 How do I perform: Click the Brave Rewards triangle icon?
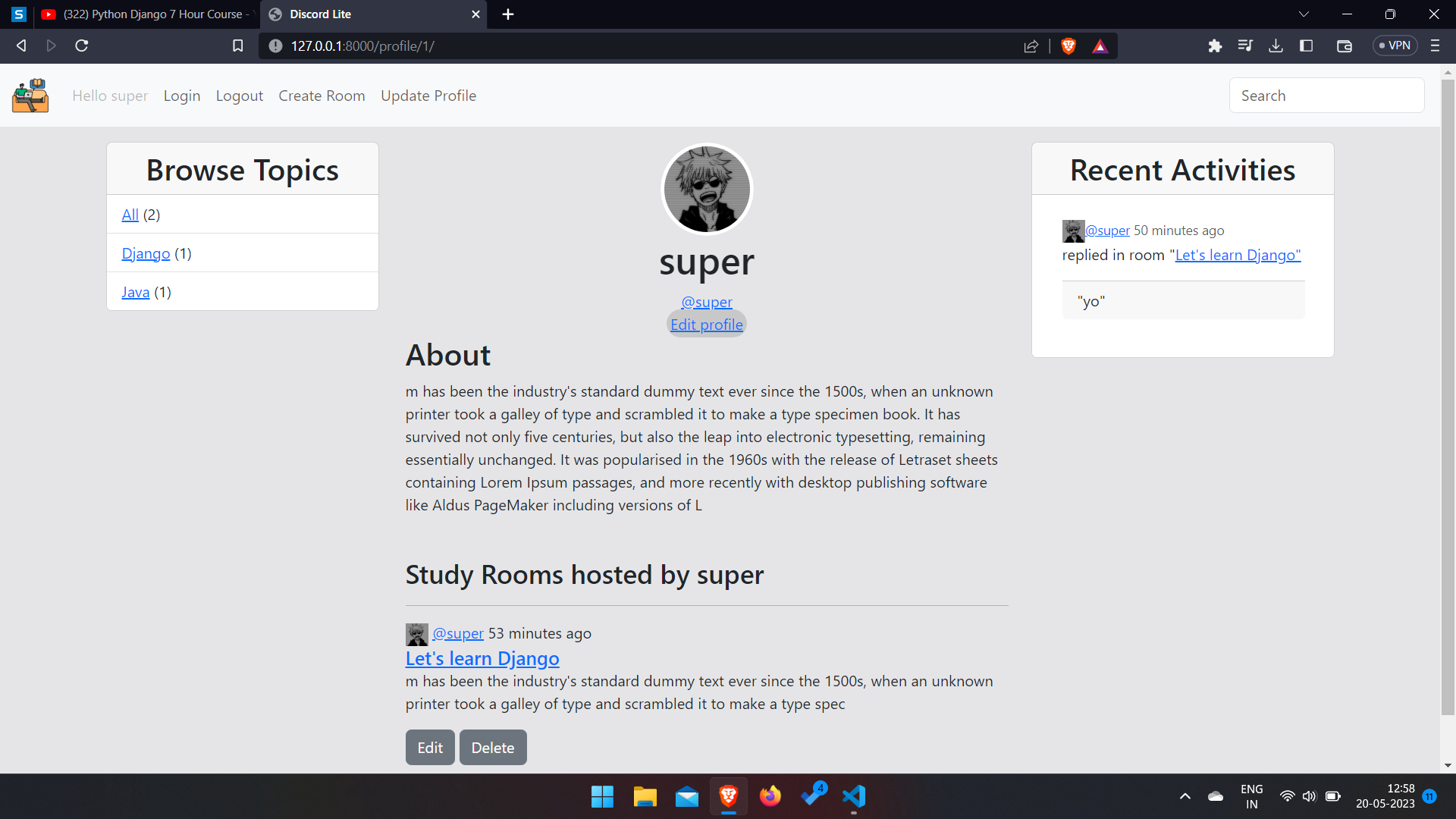(1100, 45)
